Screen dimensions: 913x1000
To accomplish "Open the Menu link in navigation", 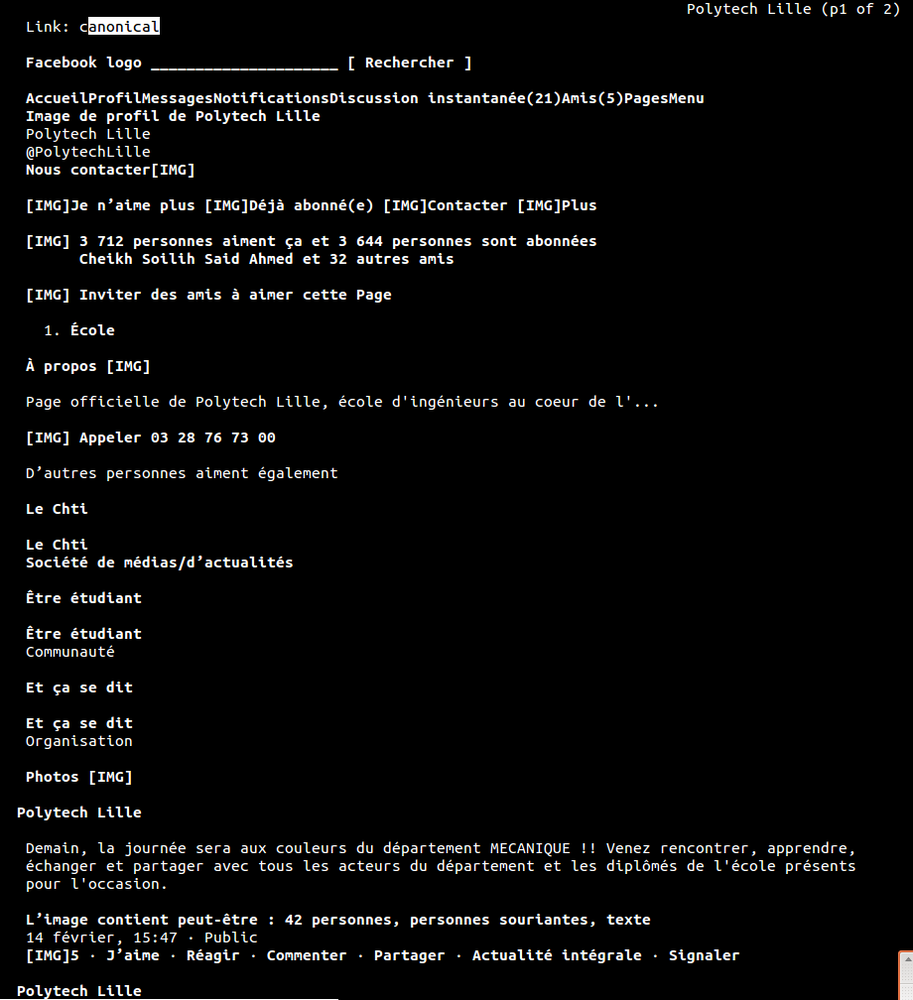I will 686,98.
